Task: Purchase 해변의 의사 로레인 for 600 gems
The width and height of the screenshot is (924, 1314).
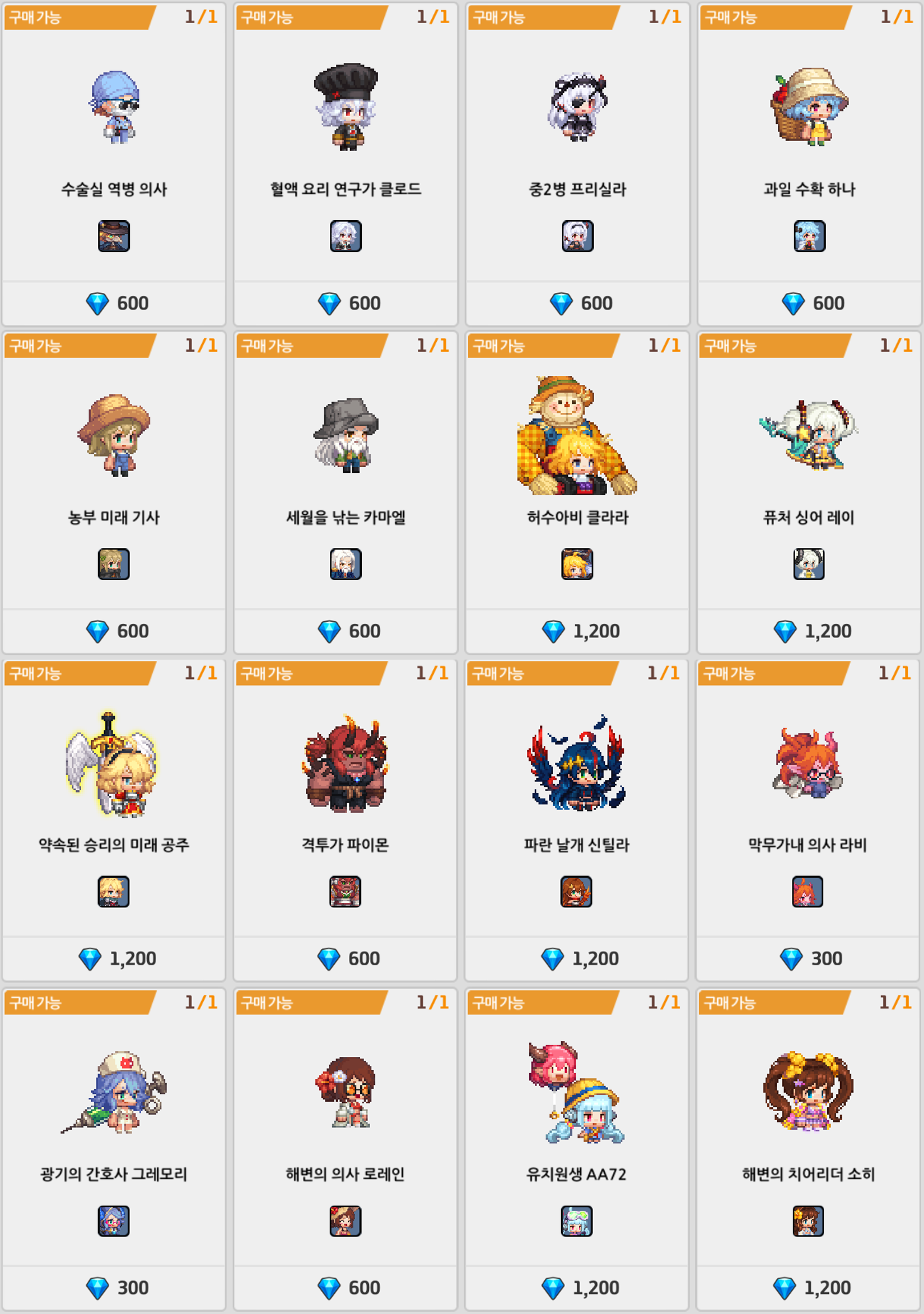Action: 345,1288
